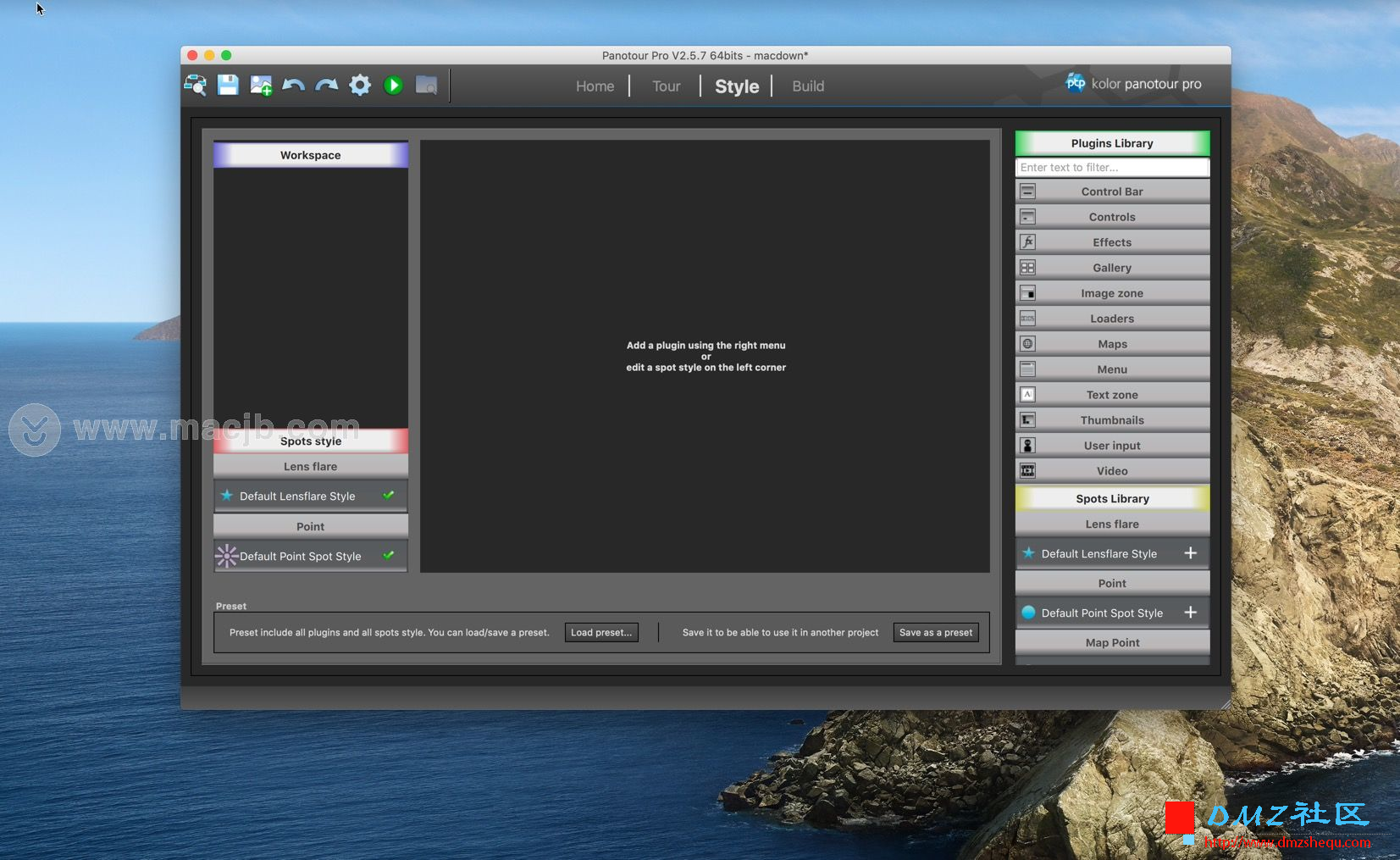Expand the Text zone plugin category

tap(1112, 395)
